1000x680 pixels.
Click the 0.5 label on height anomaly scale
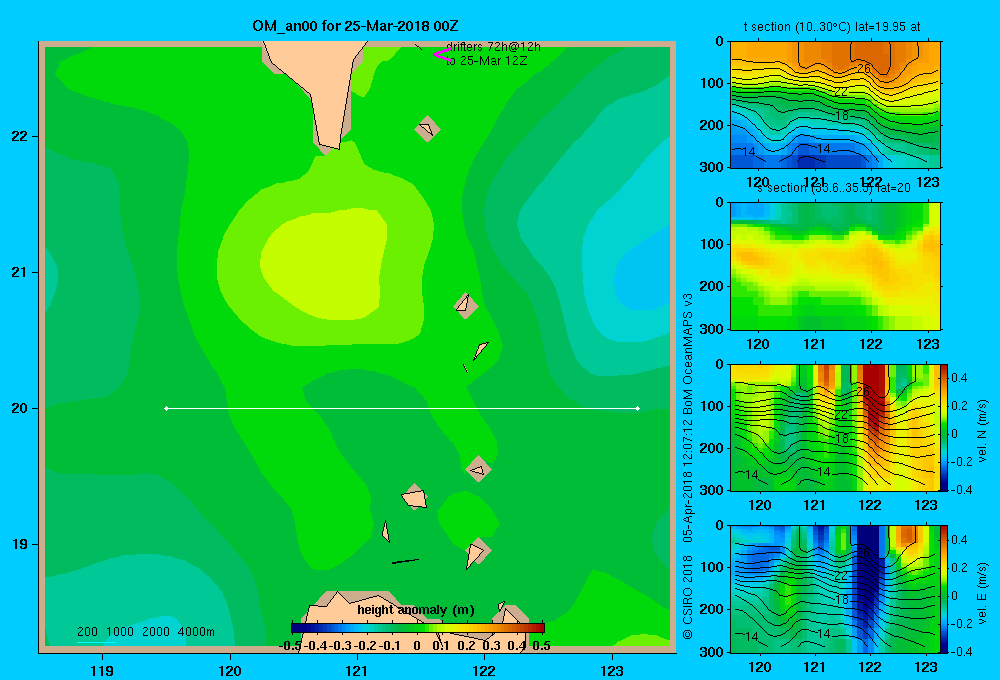[541, 646]
